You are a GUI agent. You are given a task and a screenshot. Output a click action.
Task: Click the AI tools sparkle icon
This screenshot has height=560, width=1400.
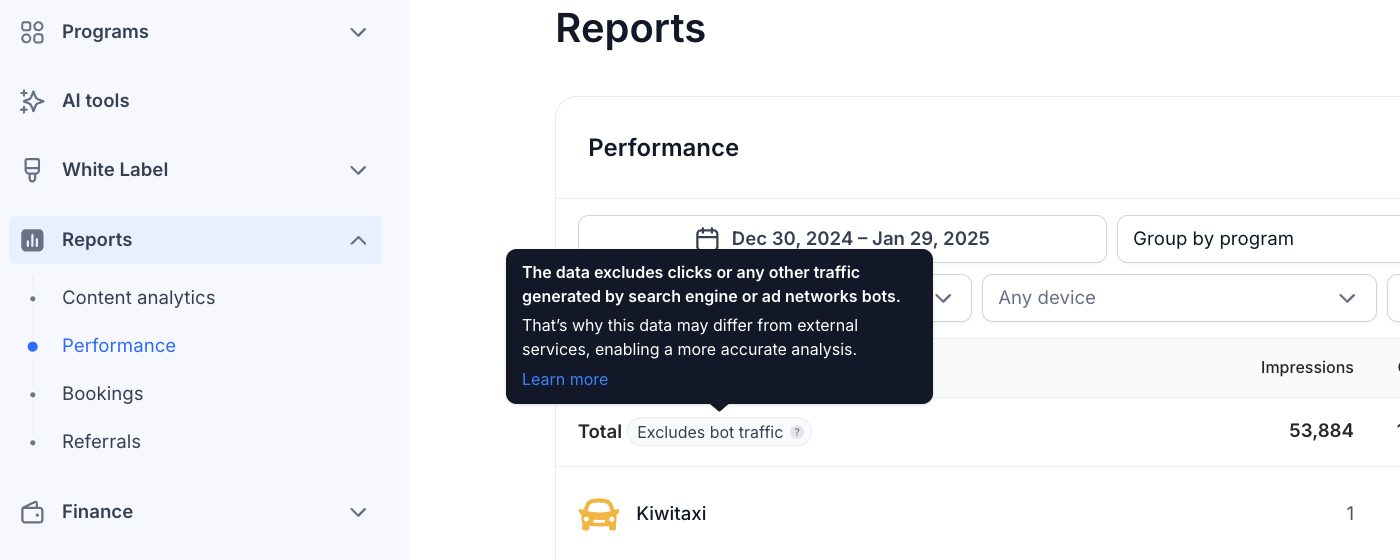click(x=32, y=101)
